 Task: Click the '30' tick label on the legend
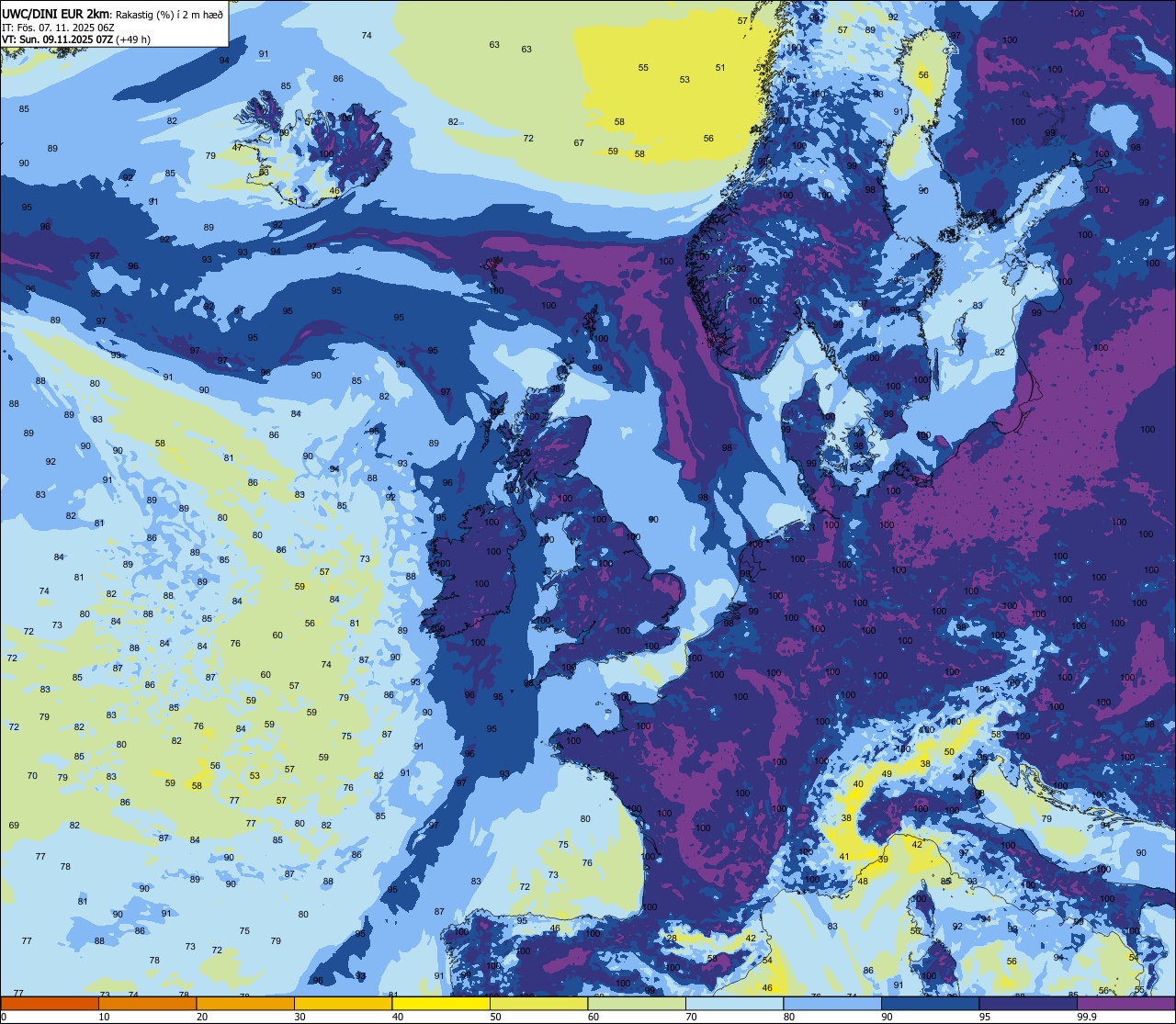[x=300, y=1017]
